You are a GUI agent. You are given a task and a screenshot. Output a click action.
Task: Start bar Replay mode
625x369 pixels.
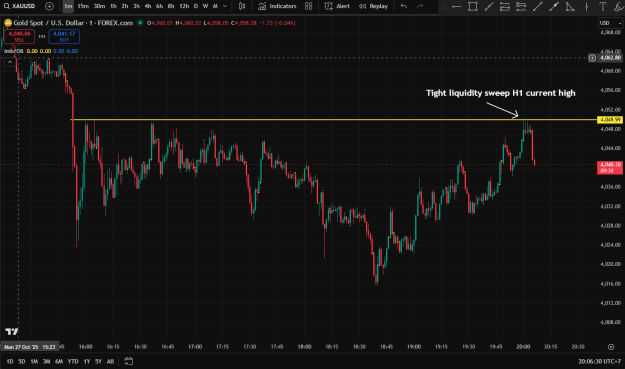tap(373, 6)
